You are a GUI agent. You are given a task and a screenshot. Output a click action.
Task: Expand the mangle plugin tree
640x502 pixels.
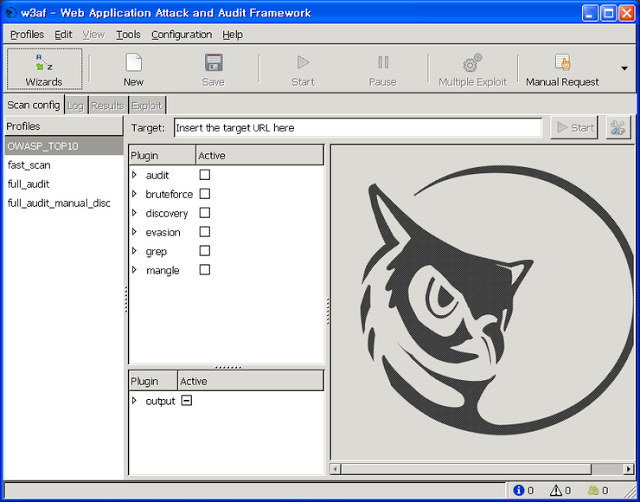pyautogui.click(x=134, y=270)
